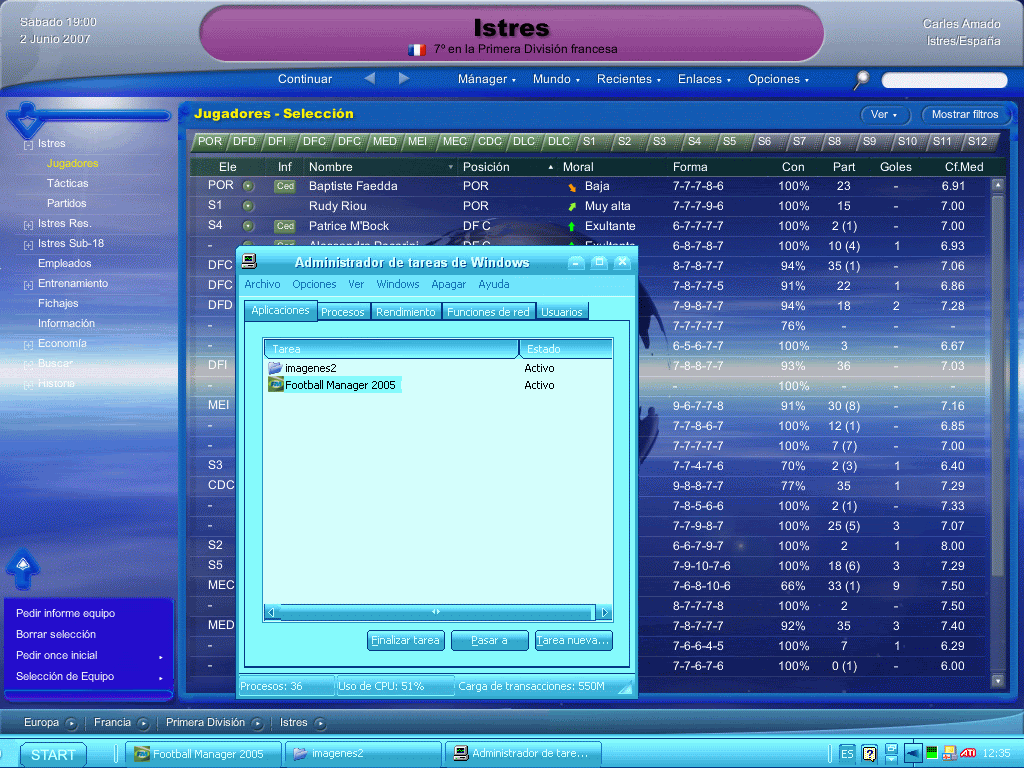1024x768 pixels.
Task: Open Pedir once inicial submenu
Action: point(88,656)
